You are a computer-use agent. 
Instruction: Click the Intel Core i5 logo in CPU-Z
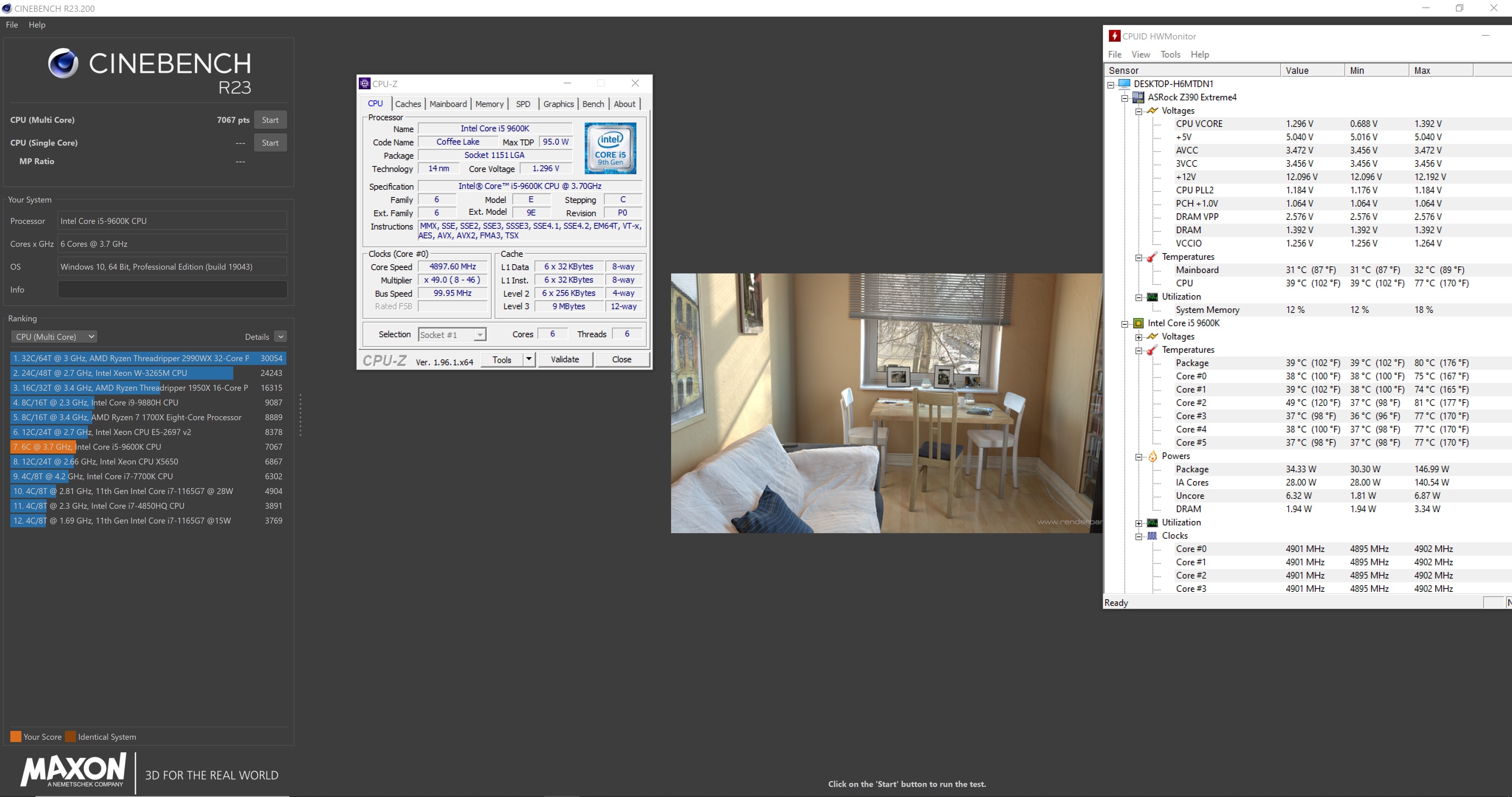[610, 148]
